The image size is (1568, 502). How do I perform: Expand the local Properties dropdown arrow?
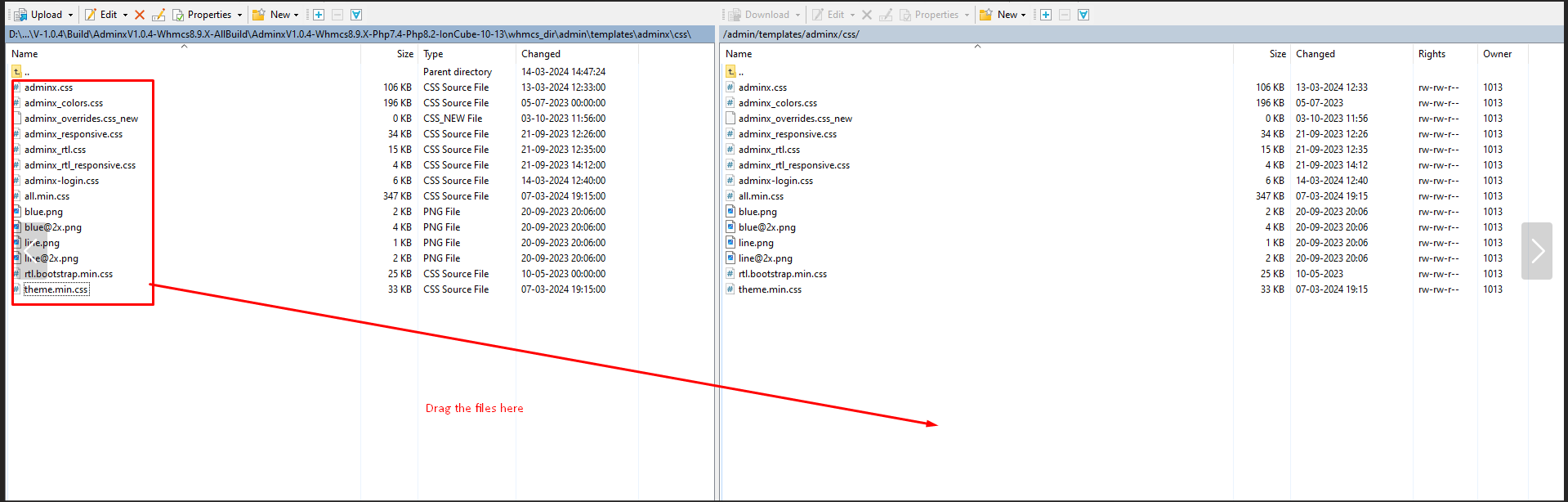(239, 15)
